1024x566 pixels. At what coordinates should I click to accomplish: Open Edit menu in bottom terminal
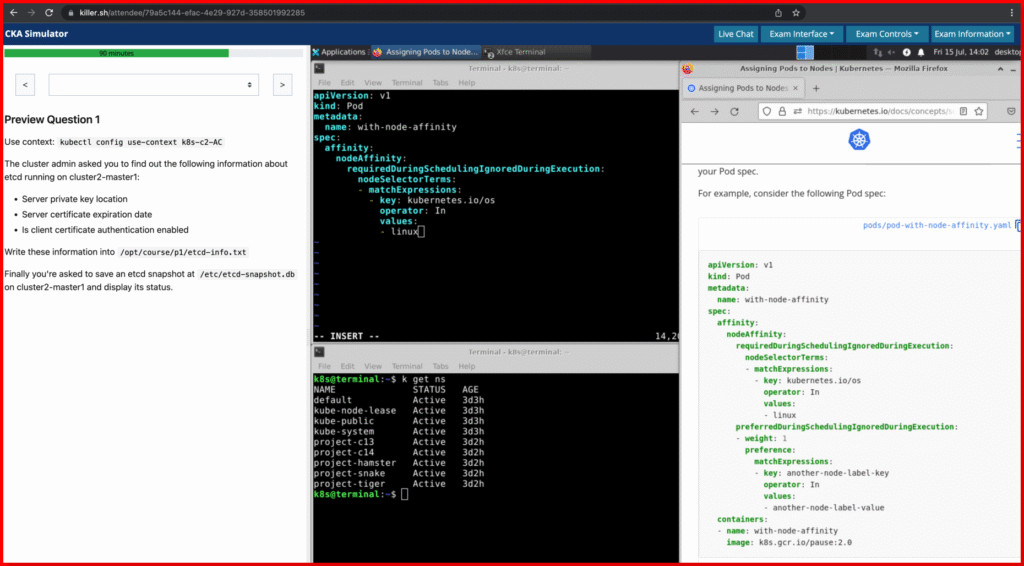click(347, 366)
